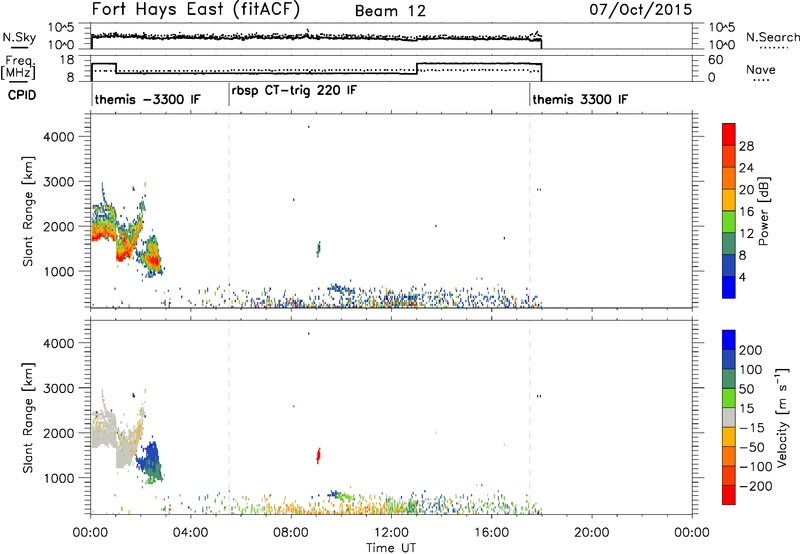Click the "16" value on the power colorbar
The image size is (800, 554).
(x=746, y=212)
